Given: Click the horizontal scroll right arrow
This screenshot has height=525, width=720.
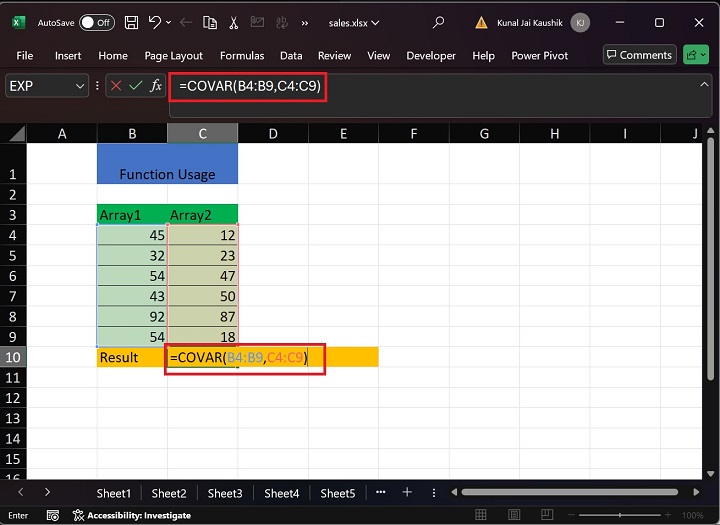Looking at the screenshot, I should click(696, 492).
